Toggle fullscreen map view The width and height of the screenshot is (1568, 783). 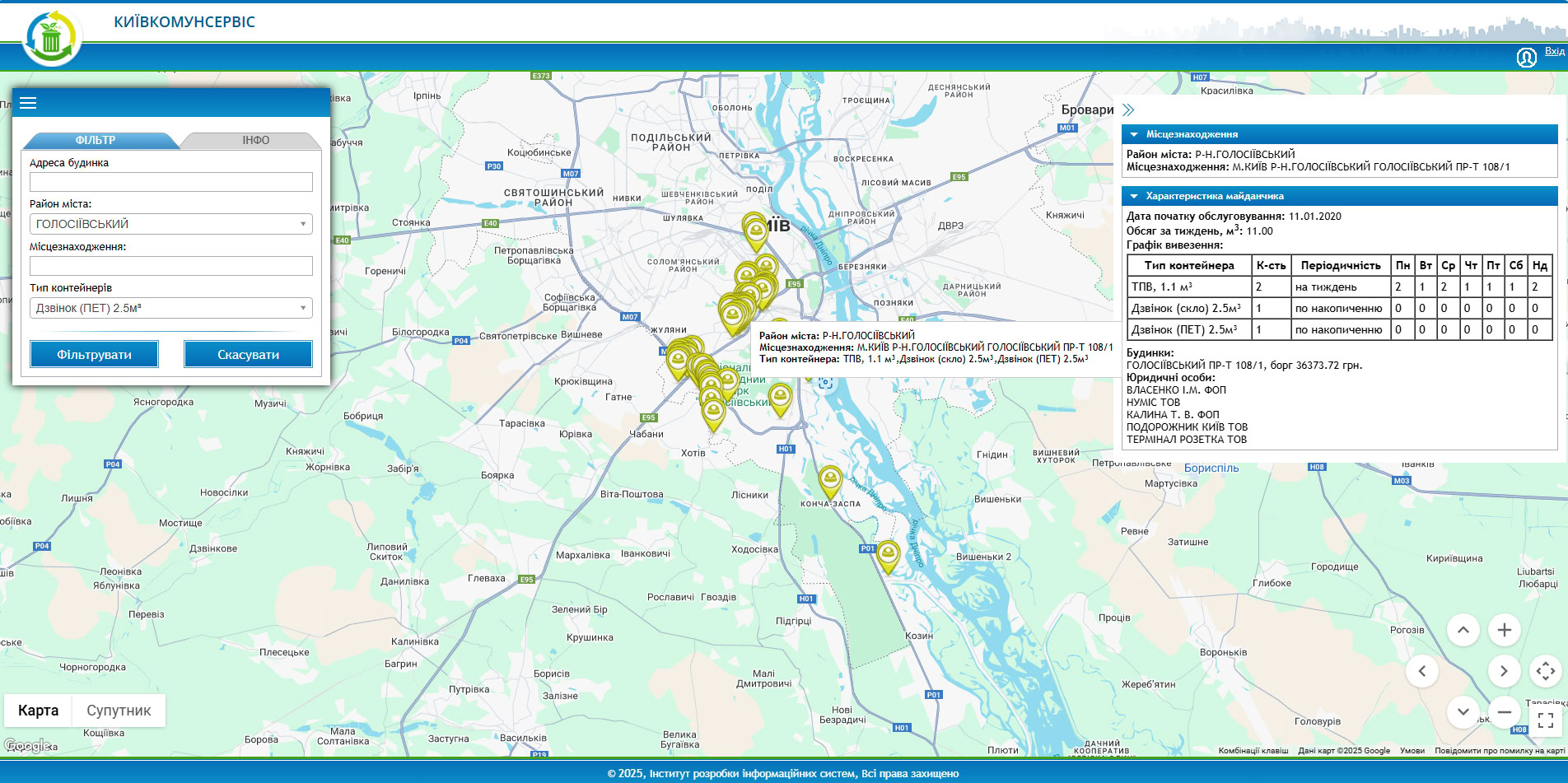click(1546, 720)
